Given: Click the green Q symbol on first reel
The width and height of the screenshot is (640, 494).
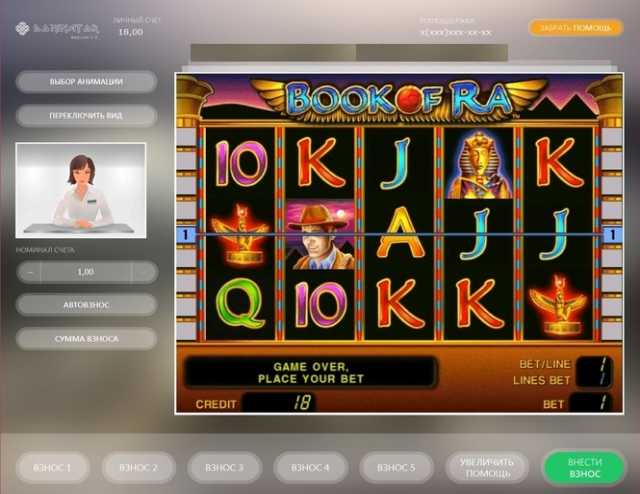Looking at the screenshot, I should coord(240,302).
